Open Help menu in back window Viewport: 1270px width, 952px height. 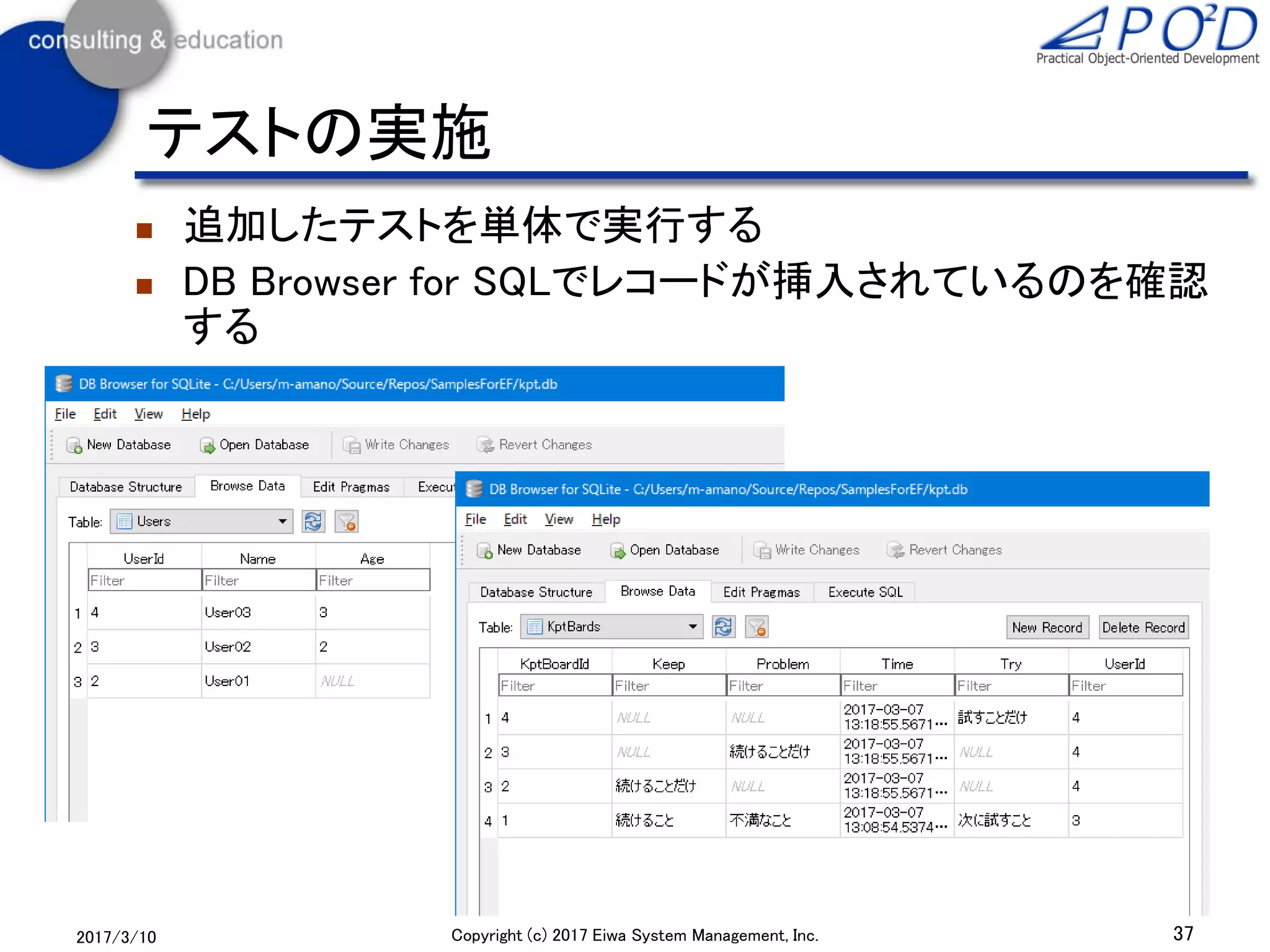tap(196, 414)
